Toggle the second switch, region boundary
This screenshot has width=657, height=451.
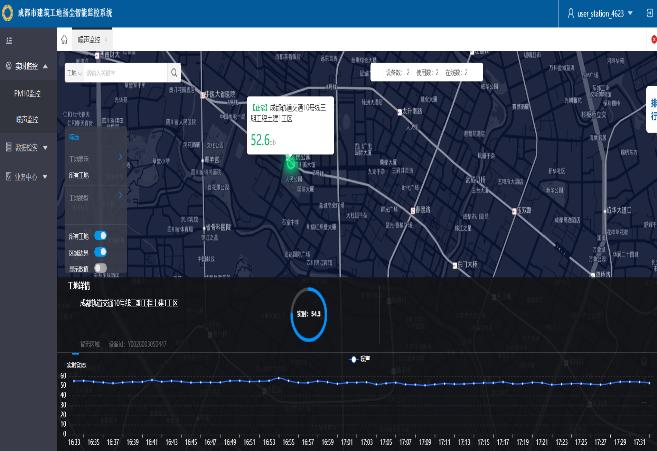tap(100, 251)
